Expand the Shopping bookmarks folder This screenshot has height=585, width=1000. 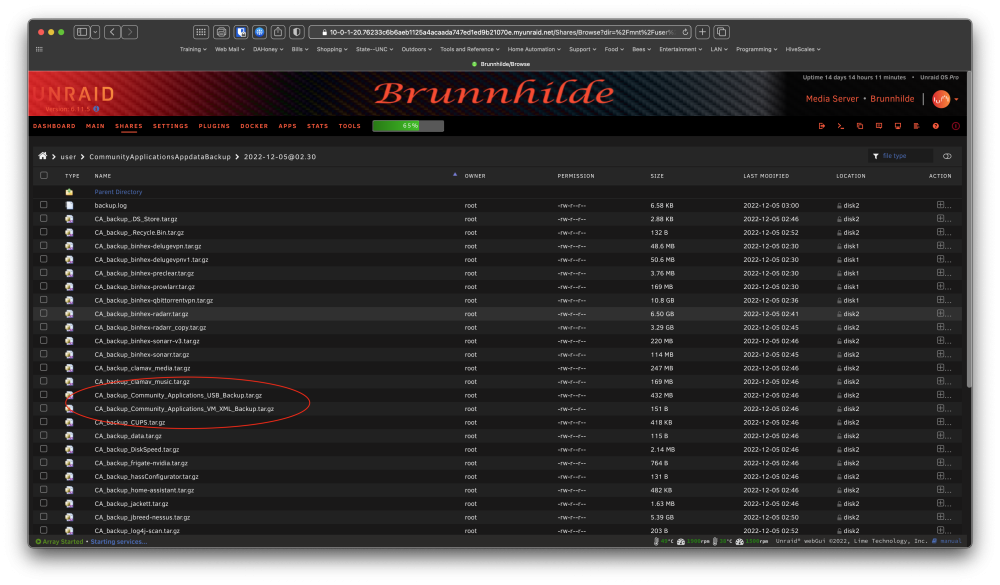point(332,49)
